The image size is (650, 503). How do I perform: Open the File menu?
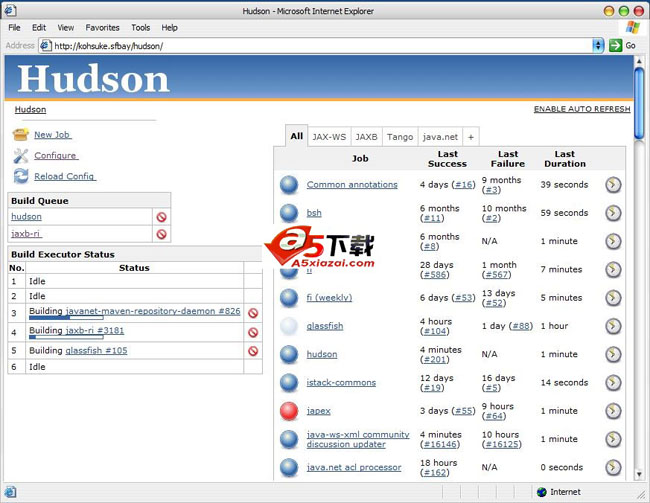pos(14,28)
